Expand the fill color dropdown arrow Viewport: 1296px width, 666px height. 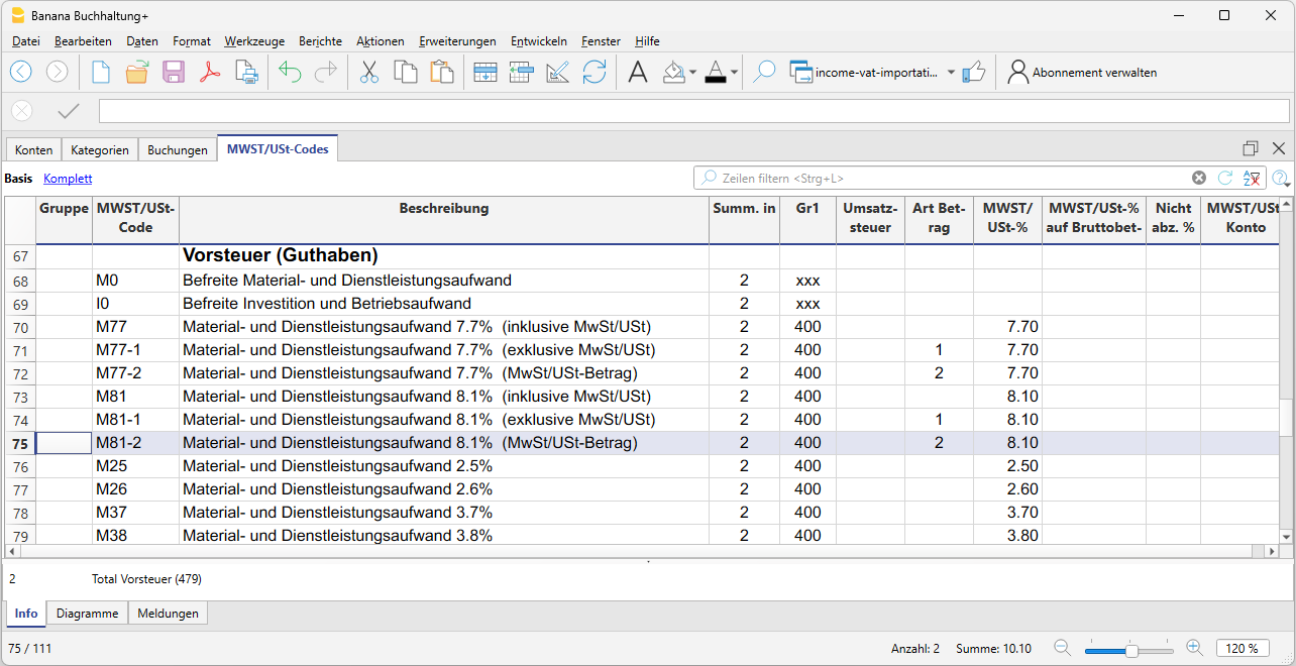(693, 73)
